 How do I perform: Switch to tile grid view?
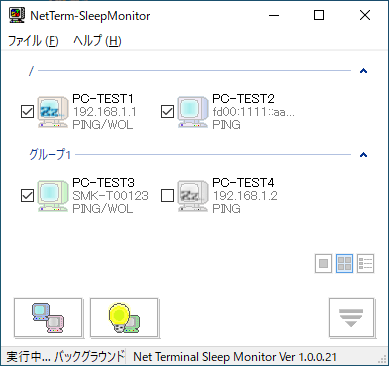tap(344, 264)
